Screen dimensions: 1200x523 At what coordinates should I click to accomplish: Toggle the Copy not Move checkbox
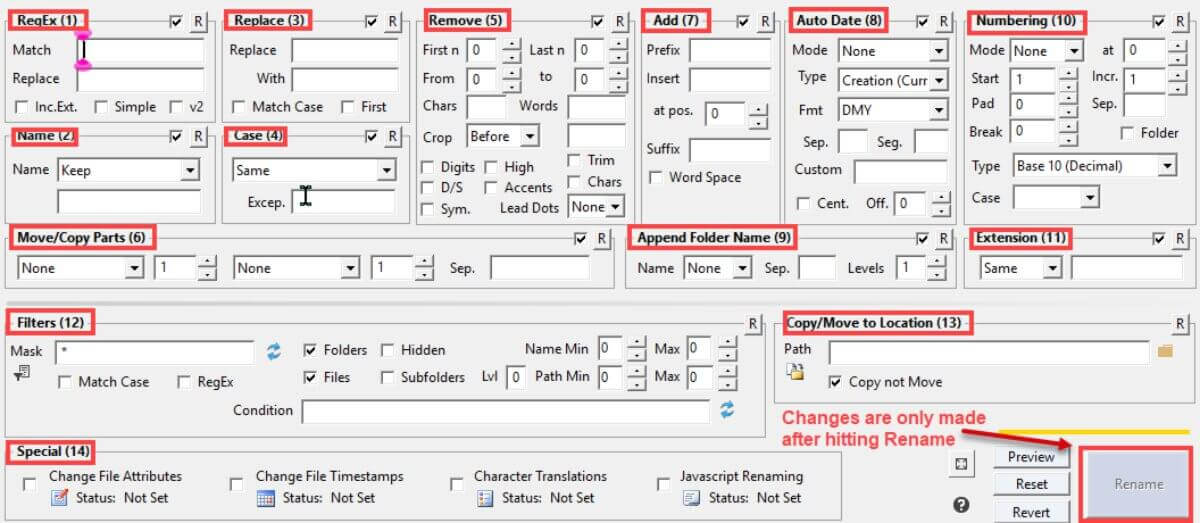tap(835, 382)
